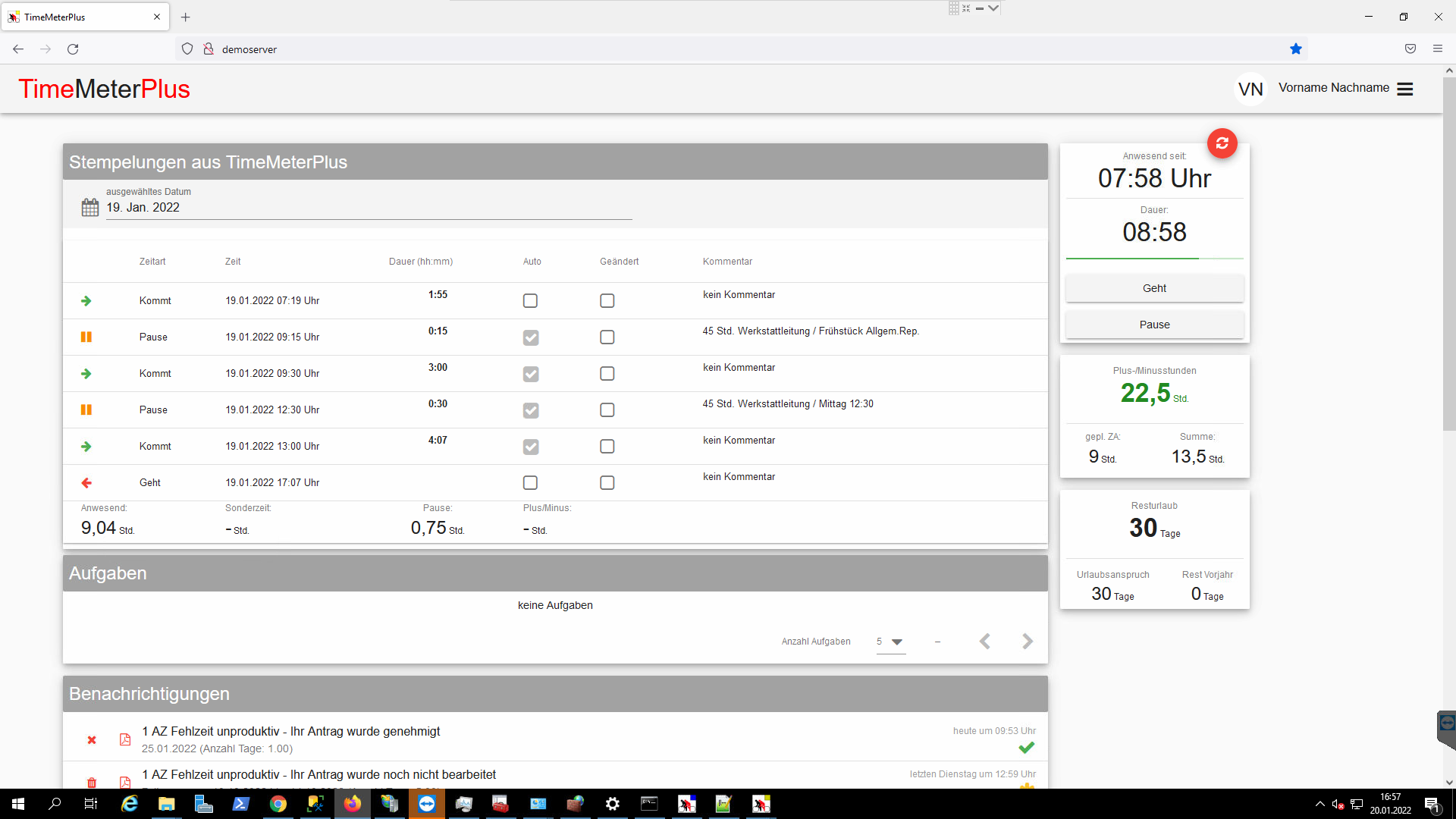
Task: Open the taskbar clock showing 16:57
Action: (1390, 804)
